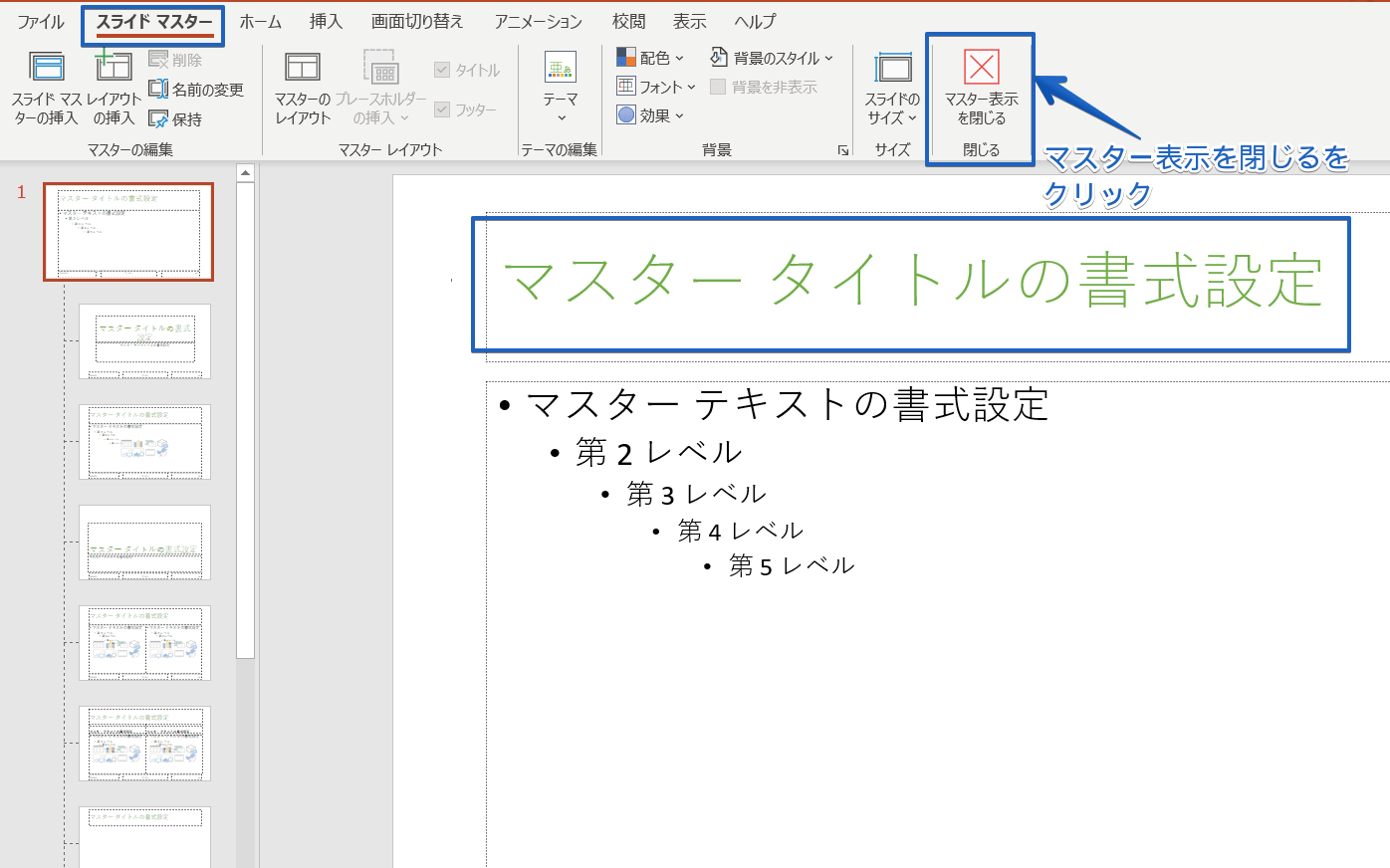Click the Insert Slide Master icon
This screenshot has height=868, width=1390.
point(47,67)
